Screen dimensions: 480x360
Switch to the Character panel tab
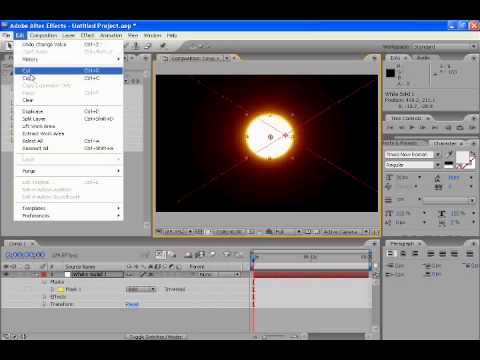pyautogui.click(x=445, y=143)
